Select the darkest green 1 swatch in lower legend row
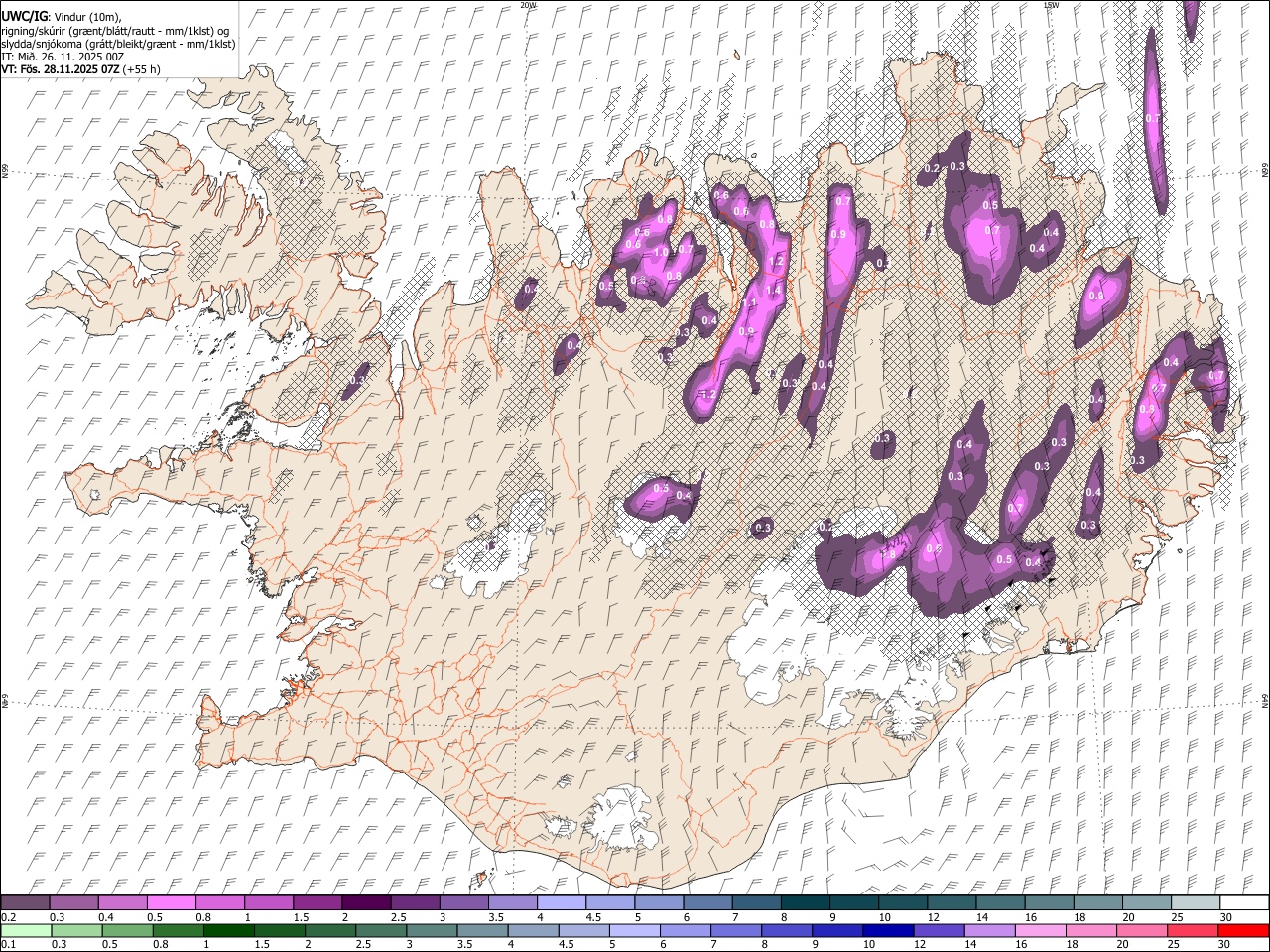Image resolution: width=1270 pixels, height=952 pixels. click(x=229, y=930)
